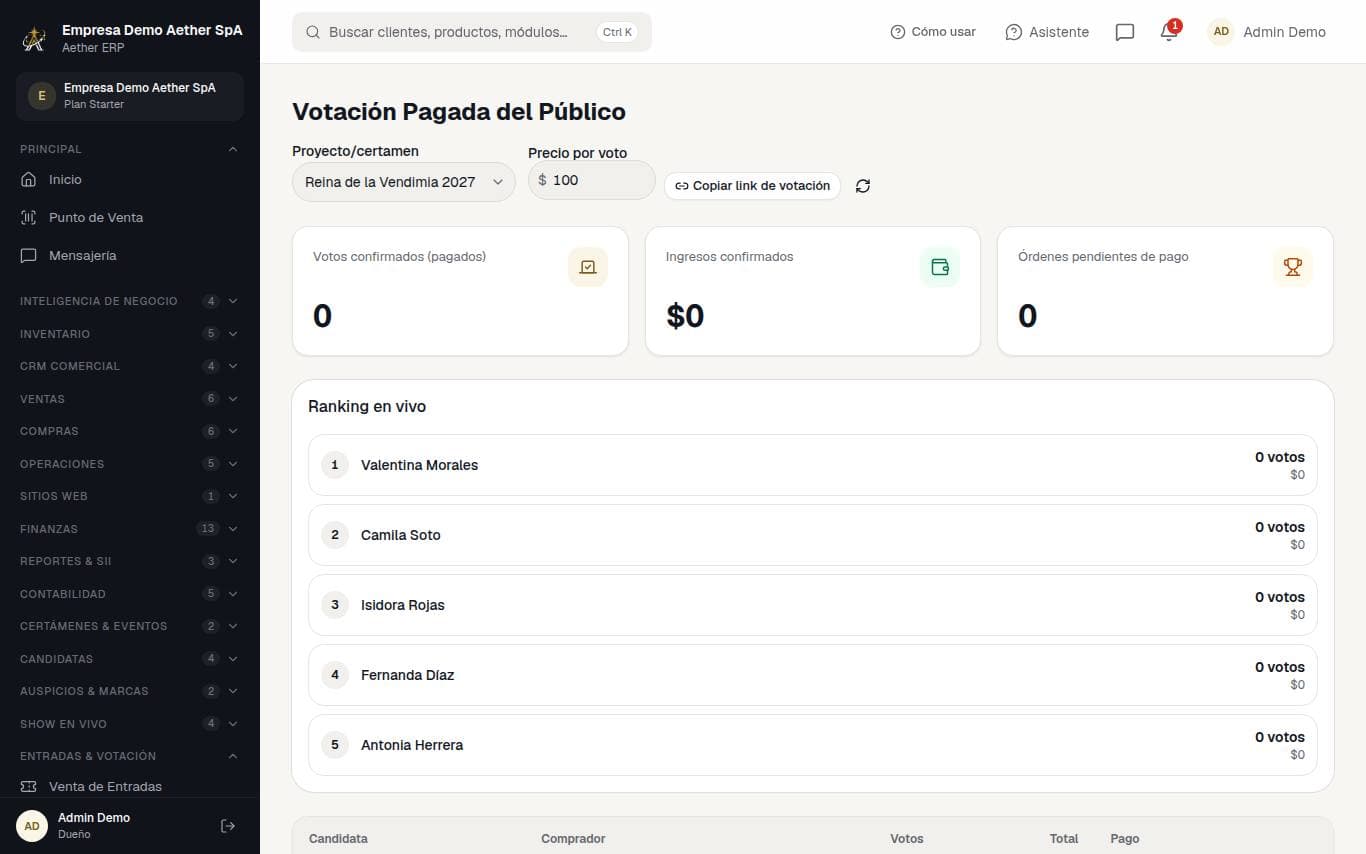
Task: Expand the Show en Vivo section
Action: [x=130, y=724]
